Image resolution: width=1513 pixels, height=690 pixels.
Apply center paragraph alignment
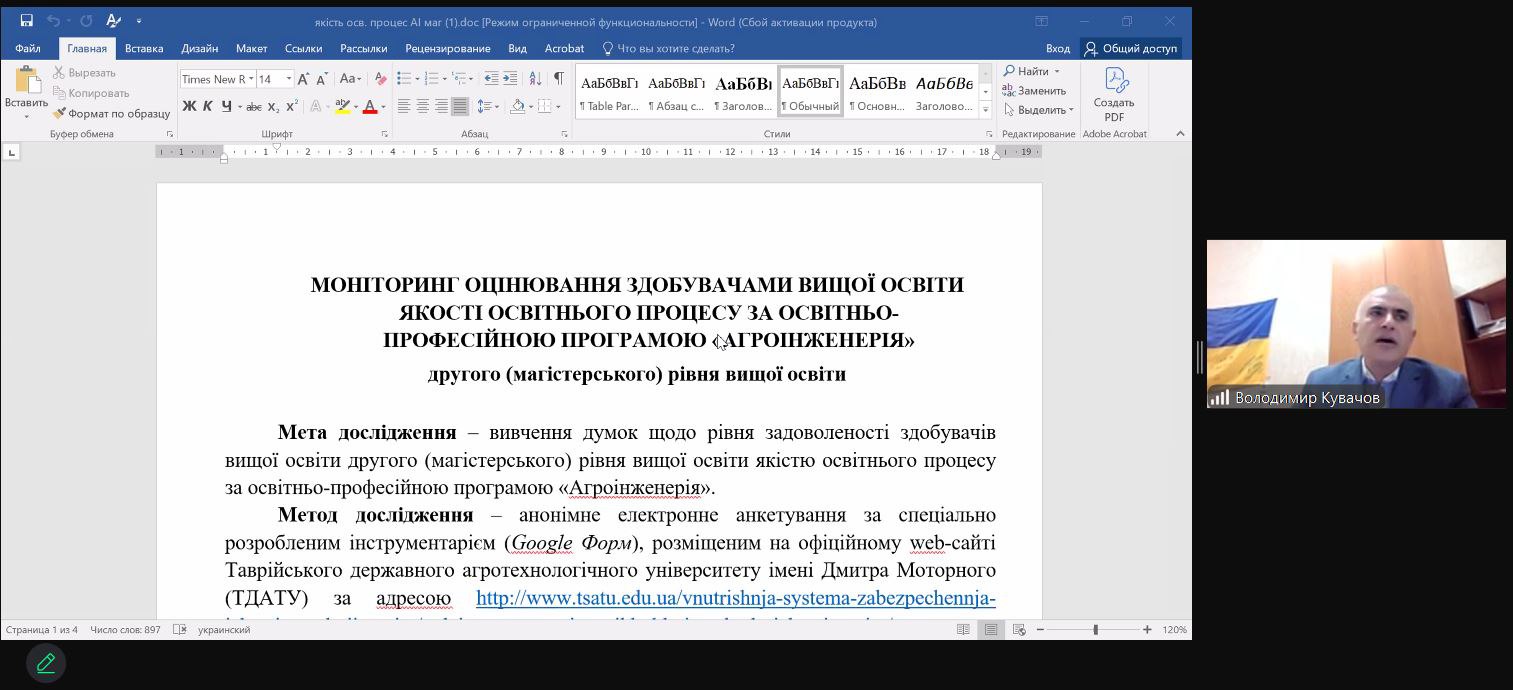(423, 106)
